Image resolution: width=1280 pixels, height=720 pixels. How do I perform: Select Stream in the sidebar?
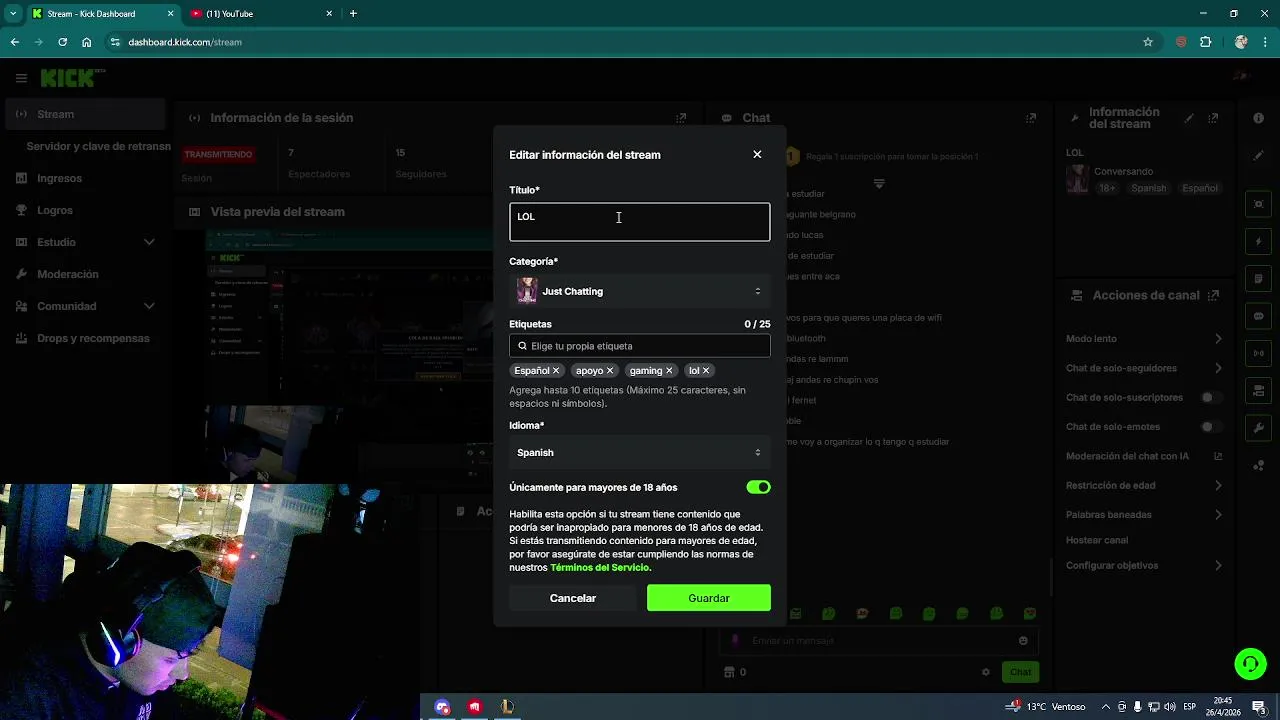click(x=86, y=114)
